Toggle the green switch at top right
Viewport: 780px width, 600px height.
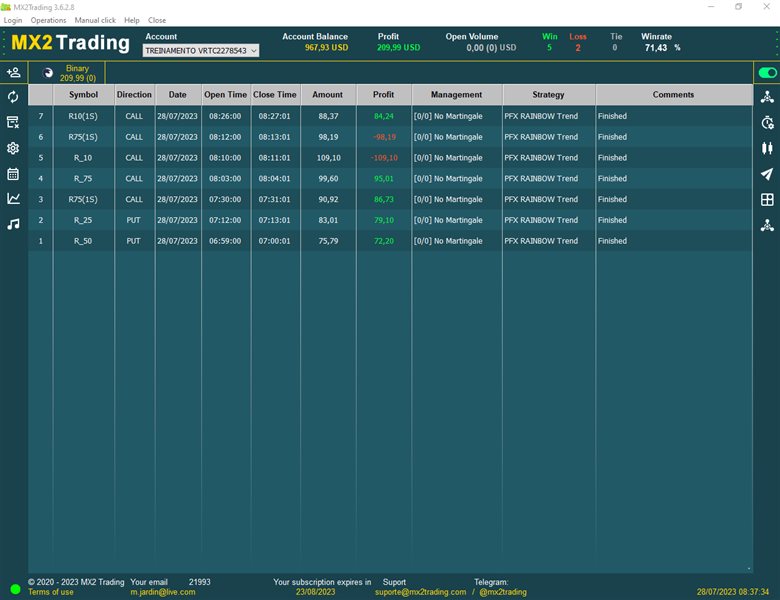767,73
